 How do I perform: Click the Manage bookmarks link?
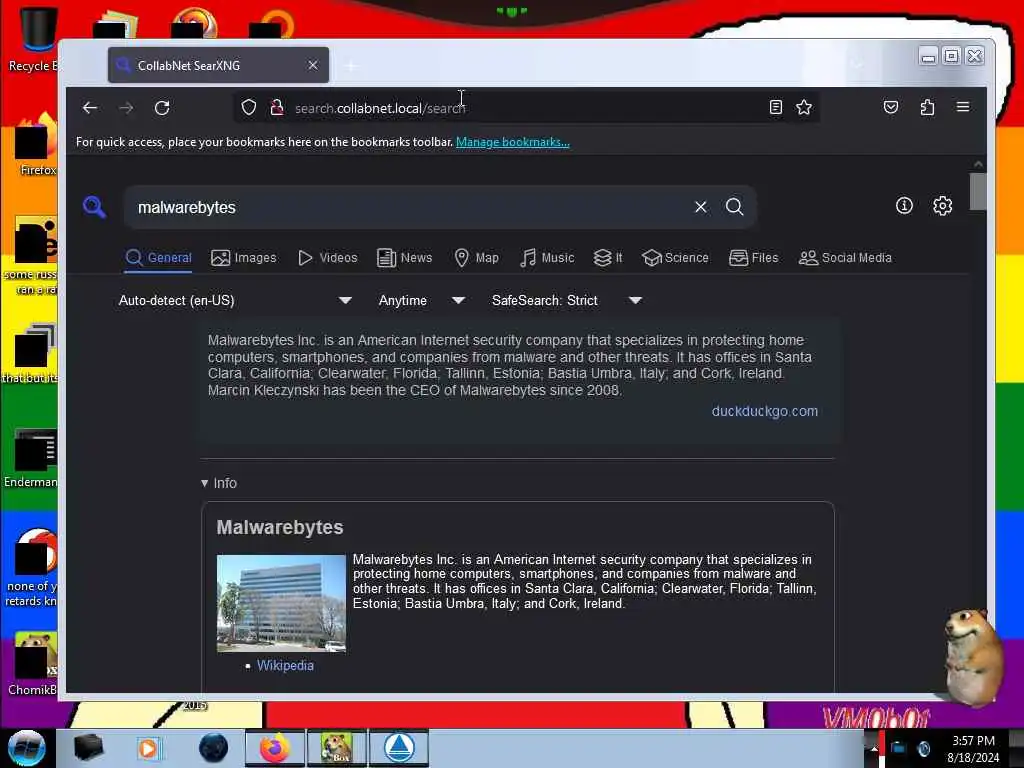pyautogui.click(x=513, y=142)
